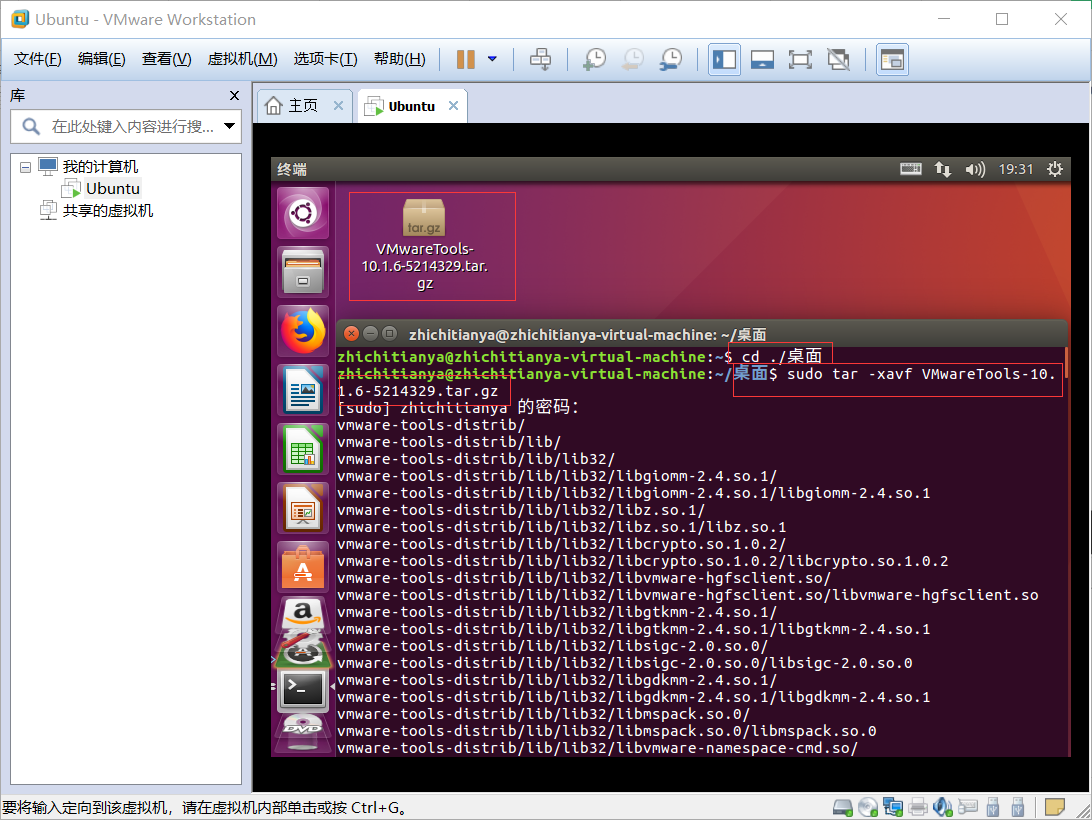This screenshot has width=1092, height=820.
Task: Open the 选项卡(T) menu
Action: click(x=325, y=59)
